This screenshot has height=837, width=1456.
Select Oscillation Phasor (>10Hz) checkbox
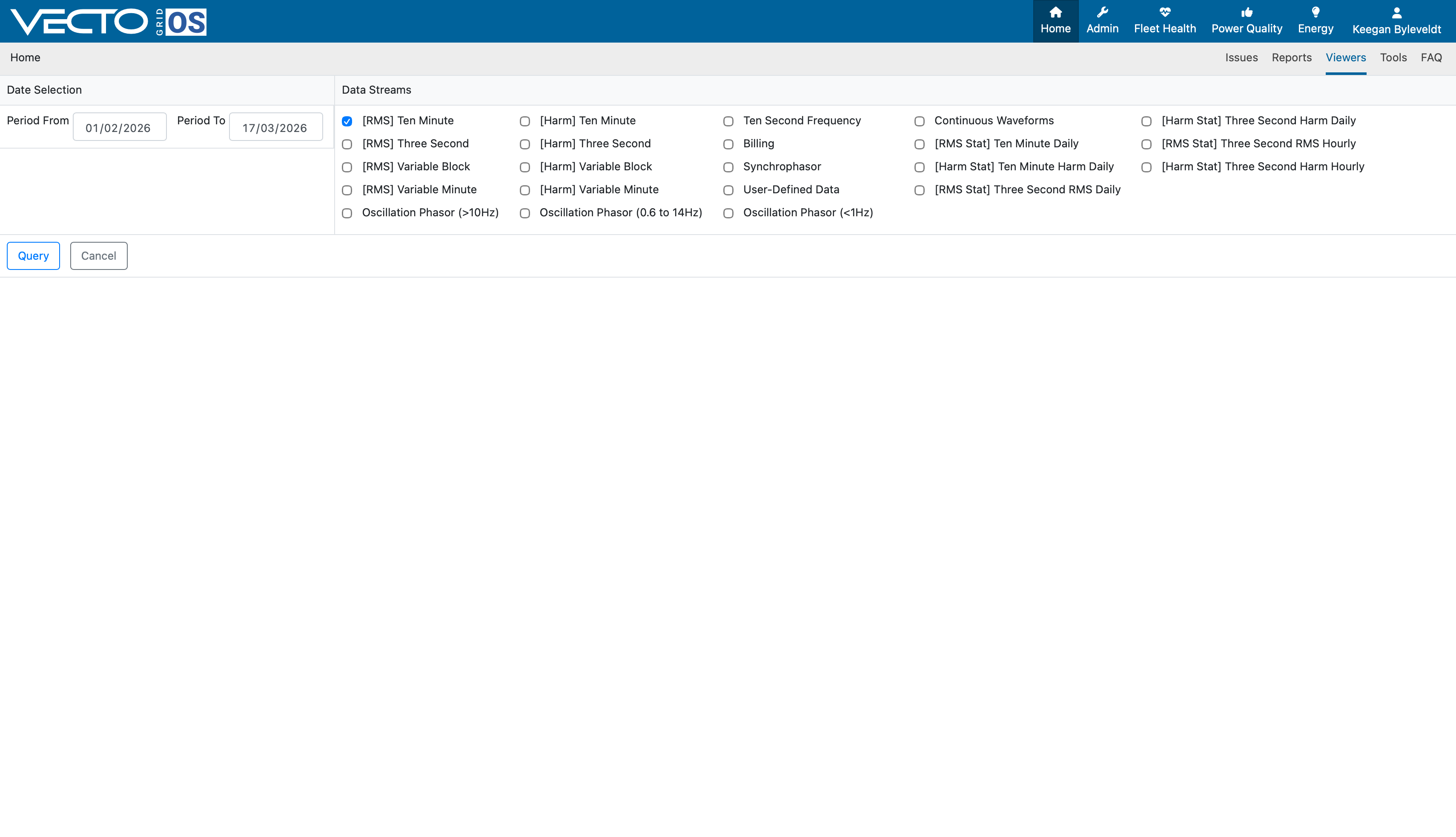(347, 213)
